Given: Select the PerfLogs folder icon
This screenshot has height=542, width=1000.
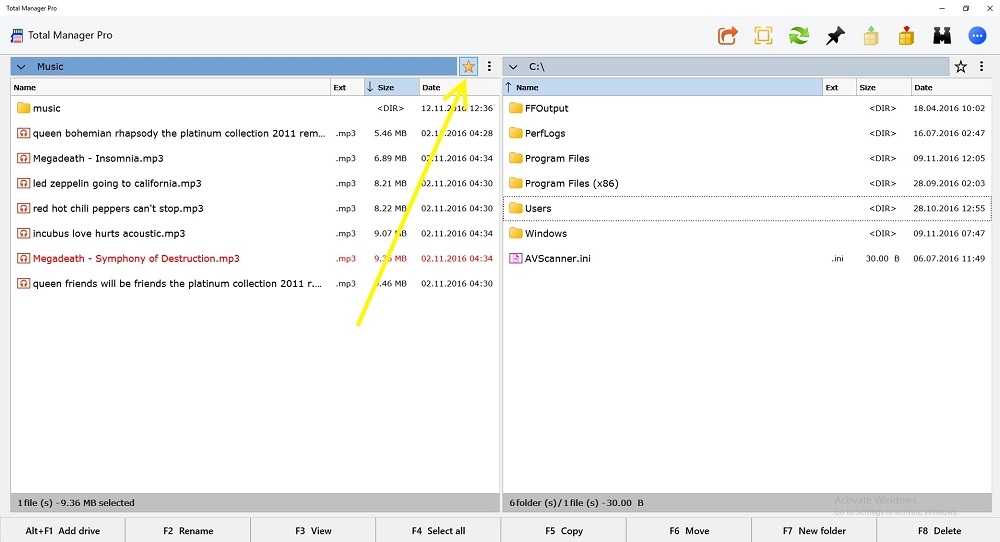Looking at the screenshot, I should pyautogui.click(x=516, y=133).
